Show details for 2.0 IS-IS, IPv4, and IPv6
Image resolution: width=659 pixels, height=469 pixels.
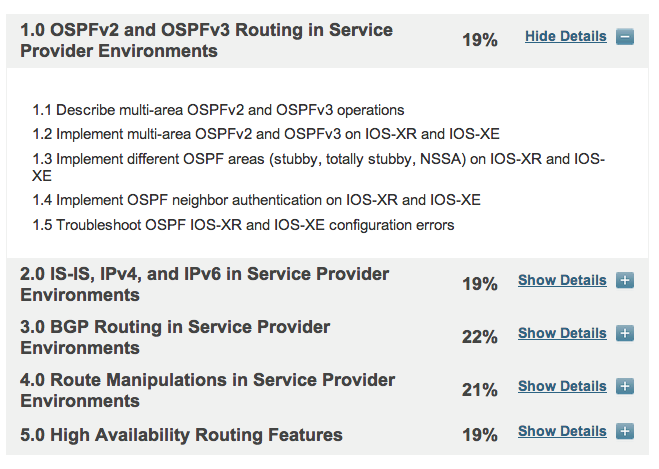click(562, 280)
